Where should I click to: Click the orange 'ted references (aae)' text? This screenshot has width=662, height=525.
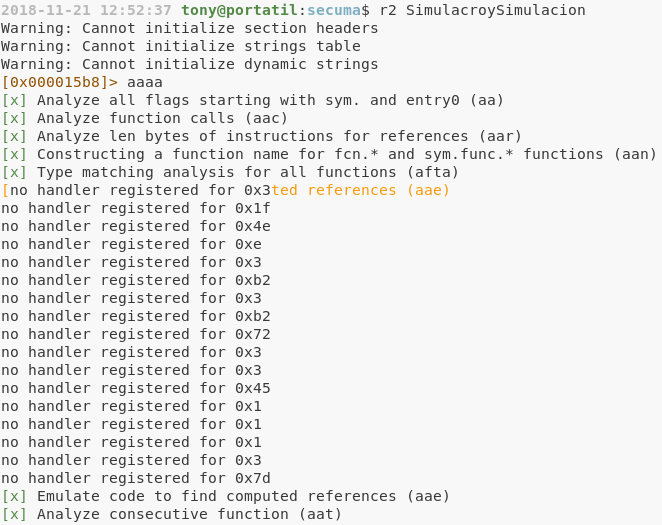point(360,190)
